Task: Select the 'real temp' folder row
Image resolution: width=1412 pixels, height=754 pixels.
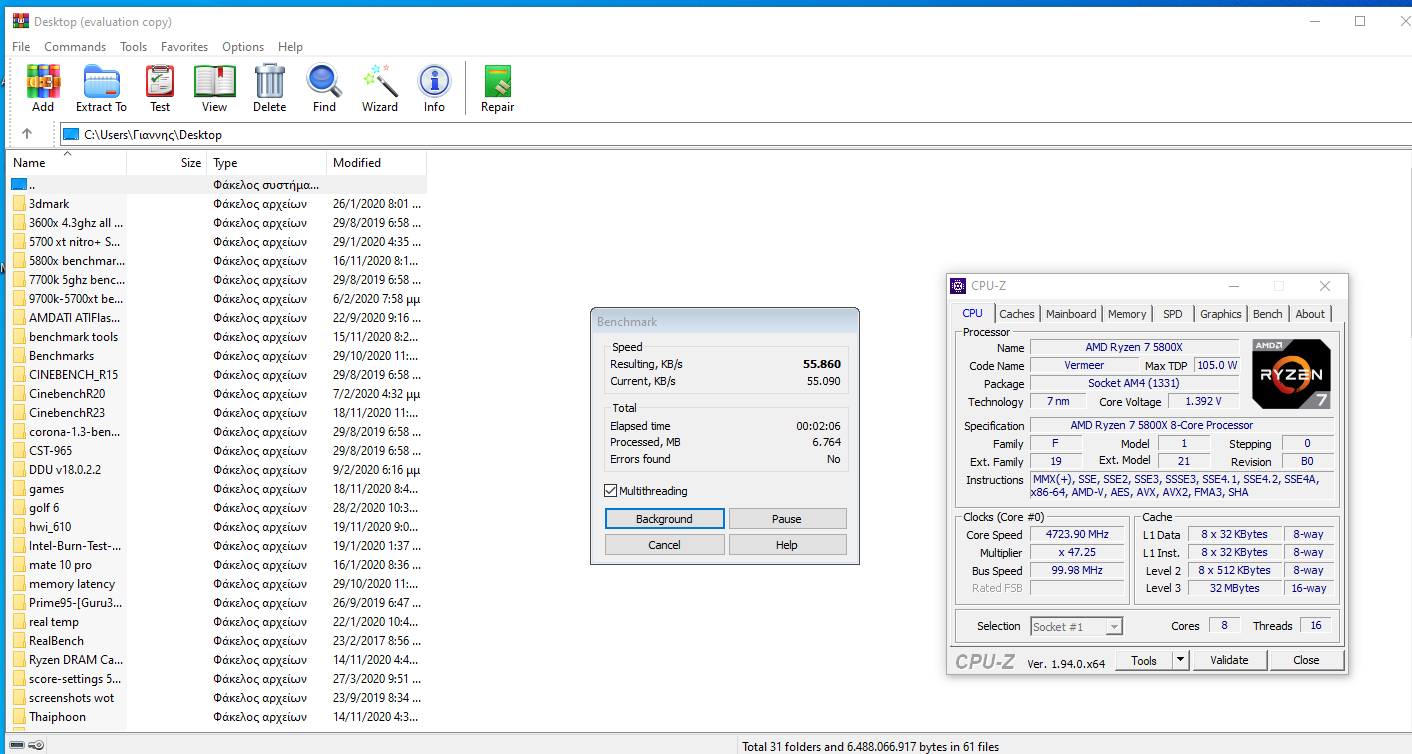Action: click(x=218, y=622)
